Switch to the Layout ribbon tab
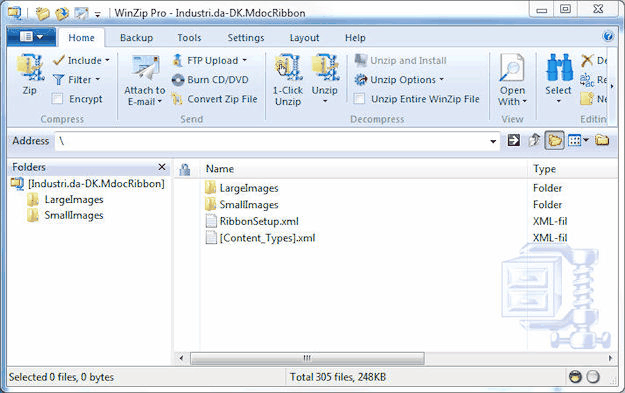The image size is (625, 393). tap(304, 38)
